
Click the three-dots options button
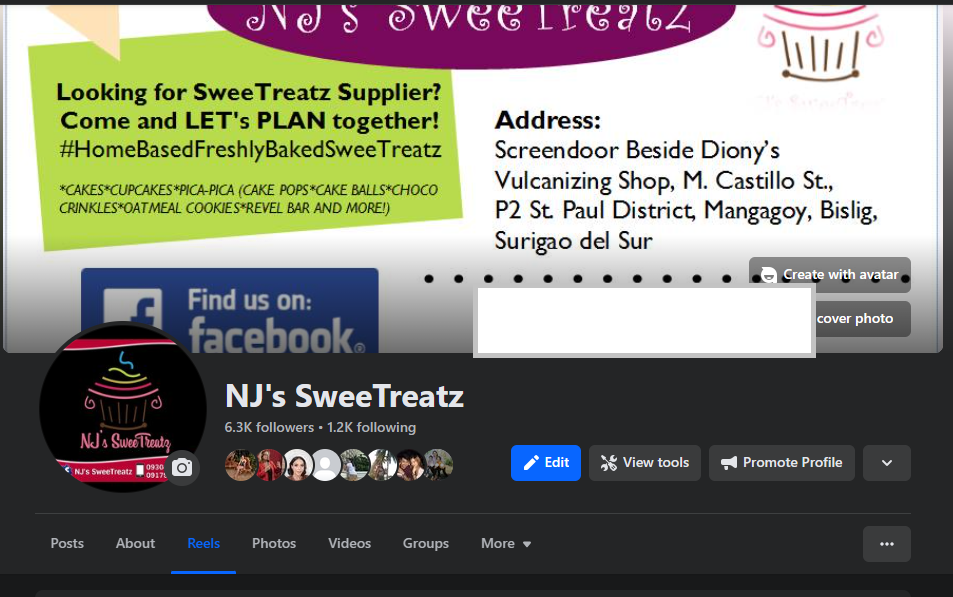[x=887, y=544]
